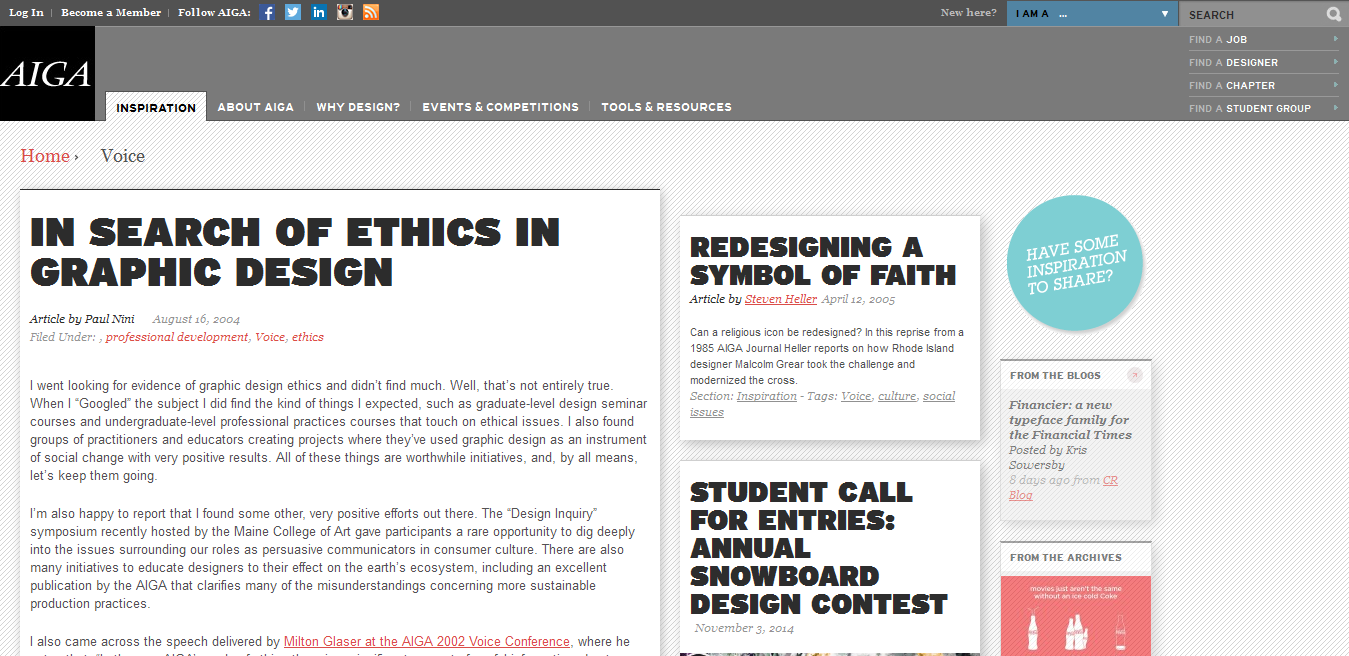Open the 'I am a...' dropdown
Image resolution: width=1349 pixels, height=656 pixels.
coord(1092,14)
